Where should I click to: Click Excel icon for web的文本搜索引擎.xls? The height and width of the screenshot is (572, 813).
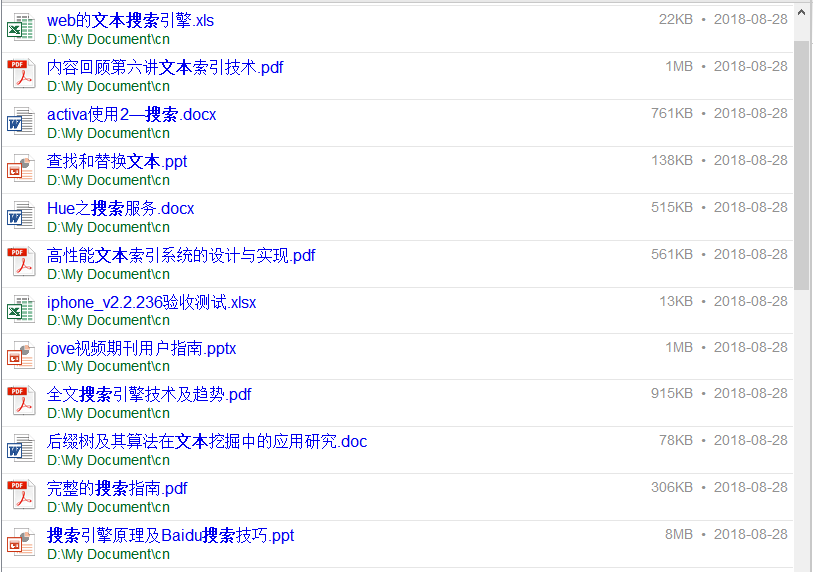coord(21,29)
